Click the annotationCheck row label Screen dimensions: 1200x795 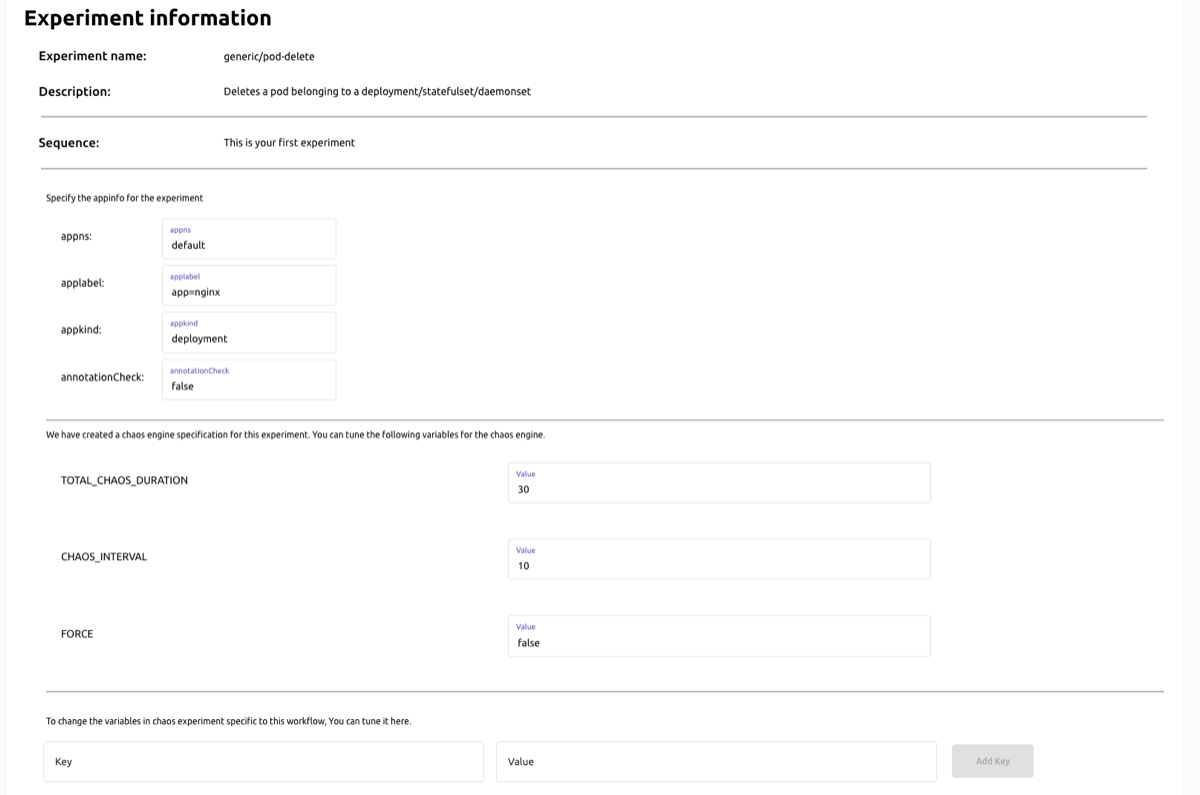click(x=102, y=377)
